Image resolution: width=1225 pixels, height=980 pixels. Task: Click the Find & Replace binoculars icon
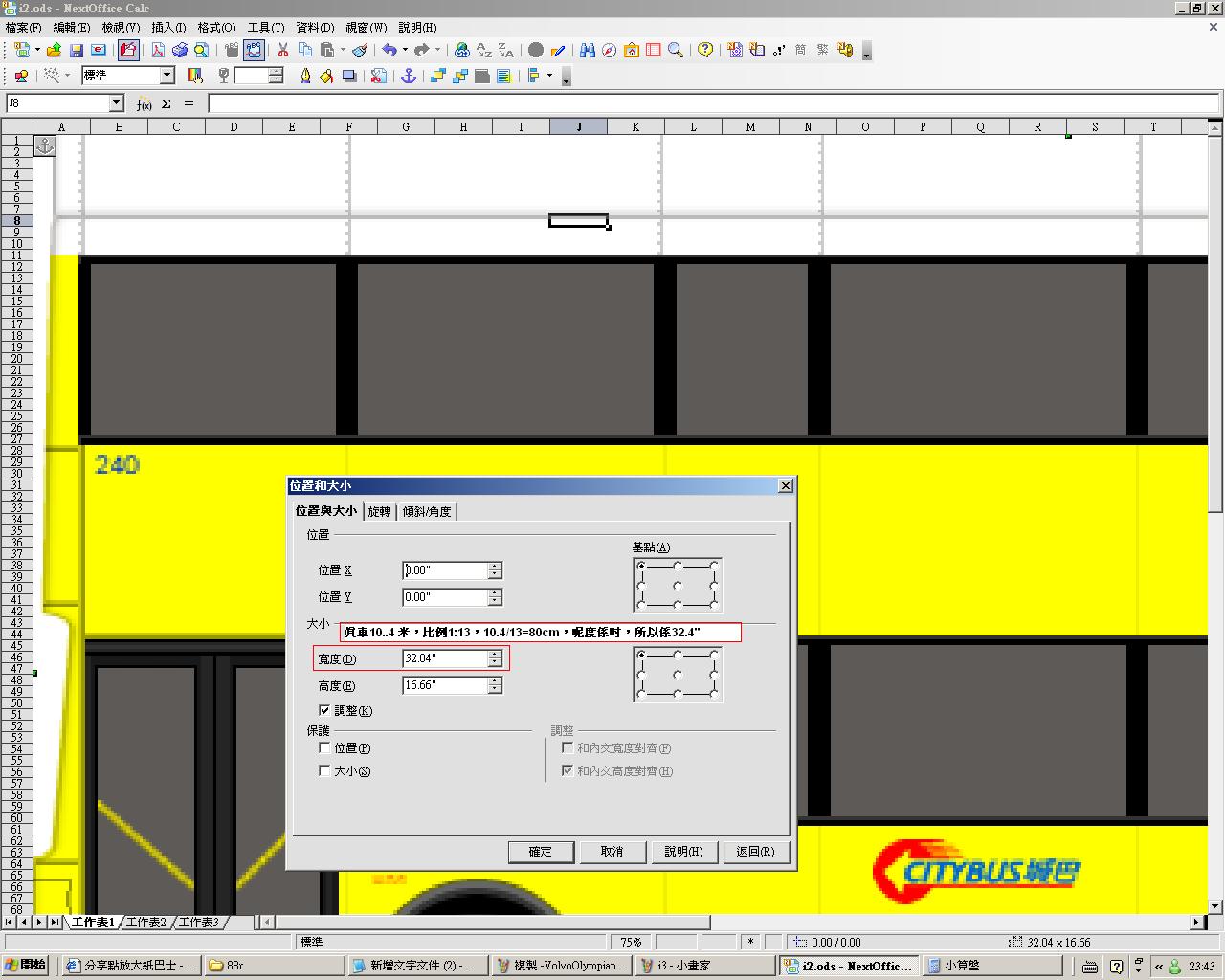tap(588, 50)
